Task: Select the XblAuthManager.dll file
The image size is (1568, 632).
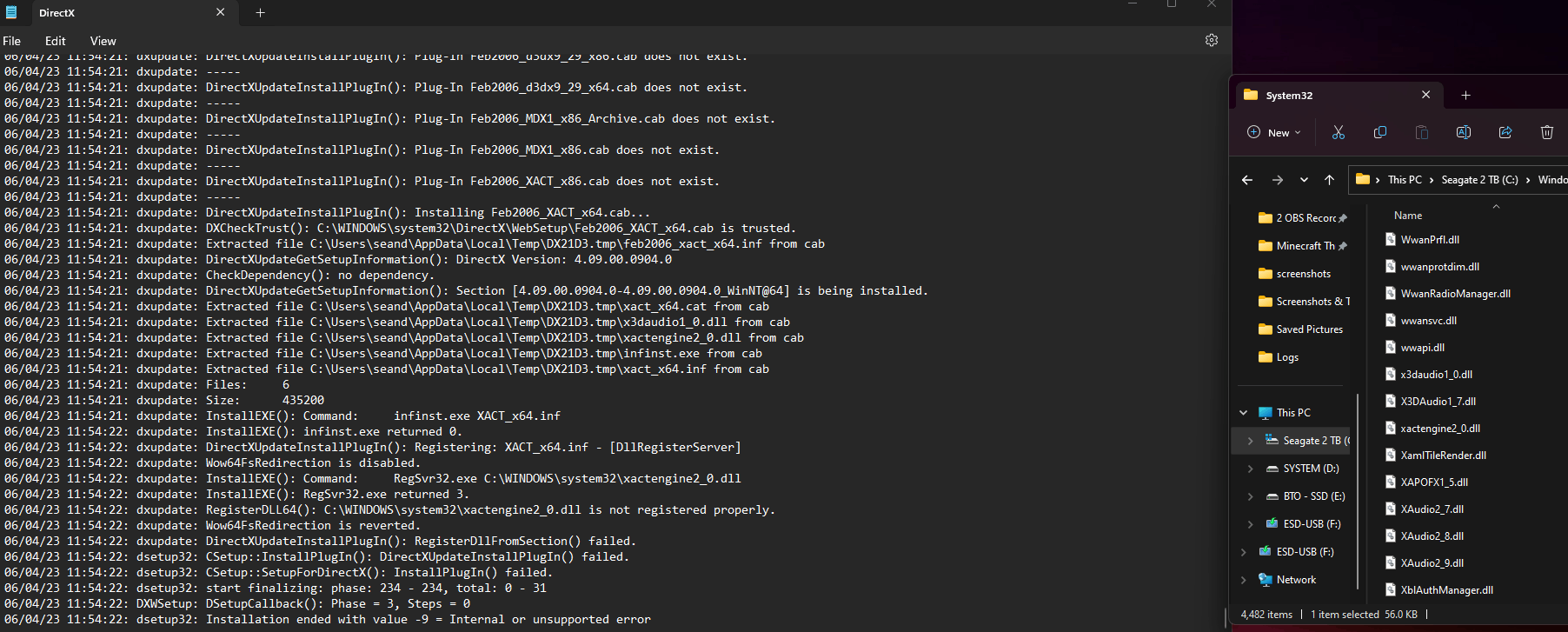Action: pyautogui.click(x=1438, y=590)
